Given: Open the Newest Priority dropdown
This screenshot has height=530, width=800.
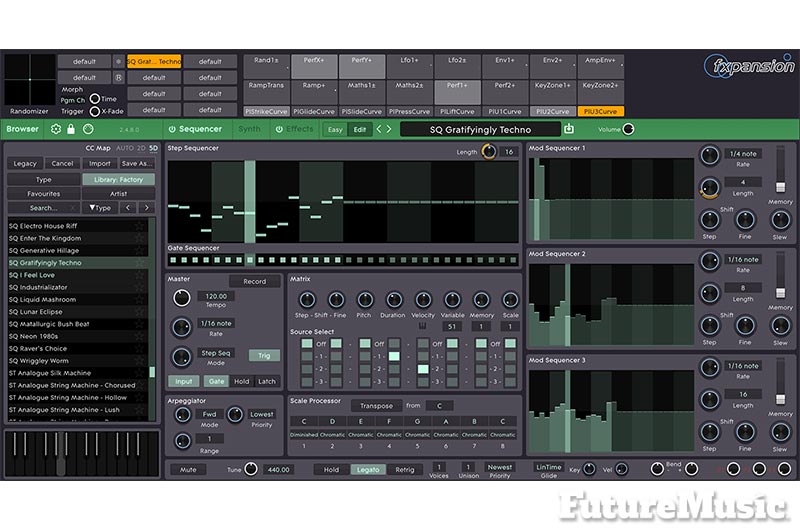Looking at the screenshot, I should (x=499, y=467).
